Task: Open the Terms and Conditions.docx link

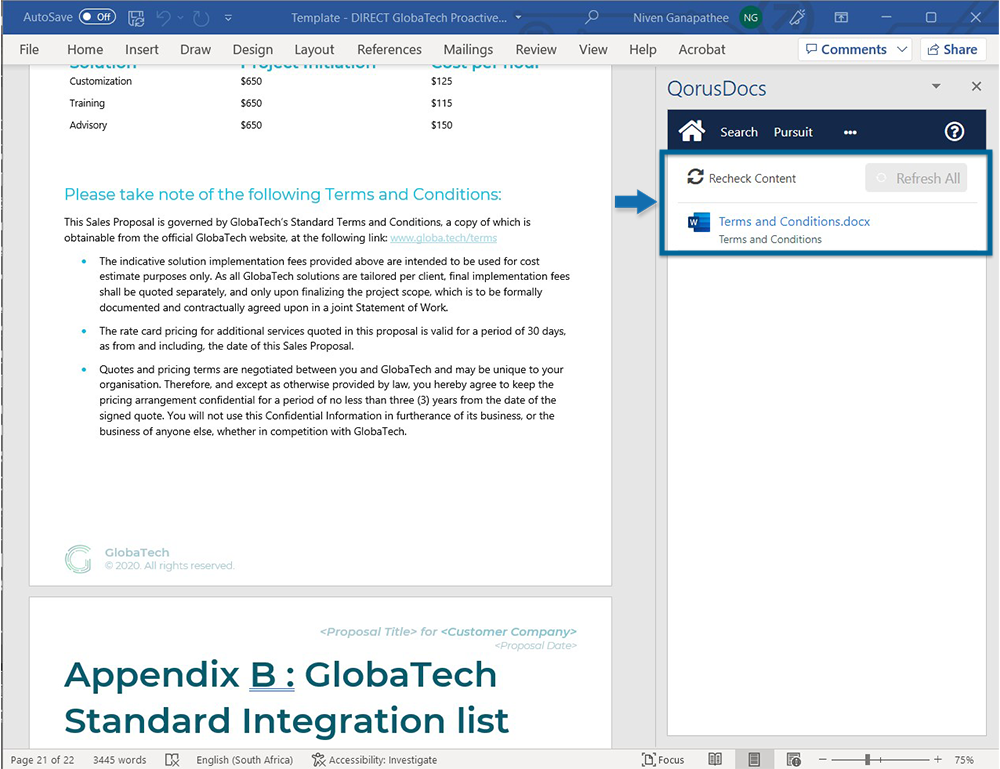Action: (x=794, y=221)
